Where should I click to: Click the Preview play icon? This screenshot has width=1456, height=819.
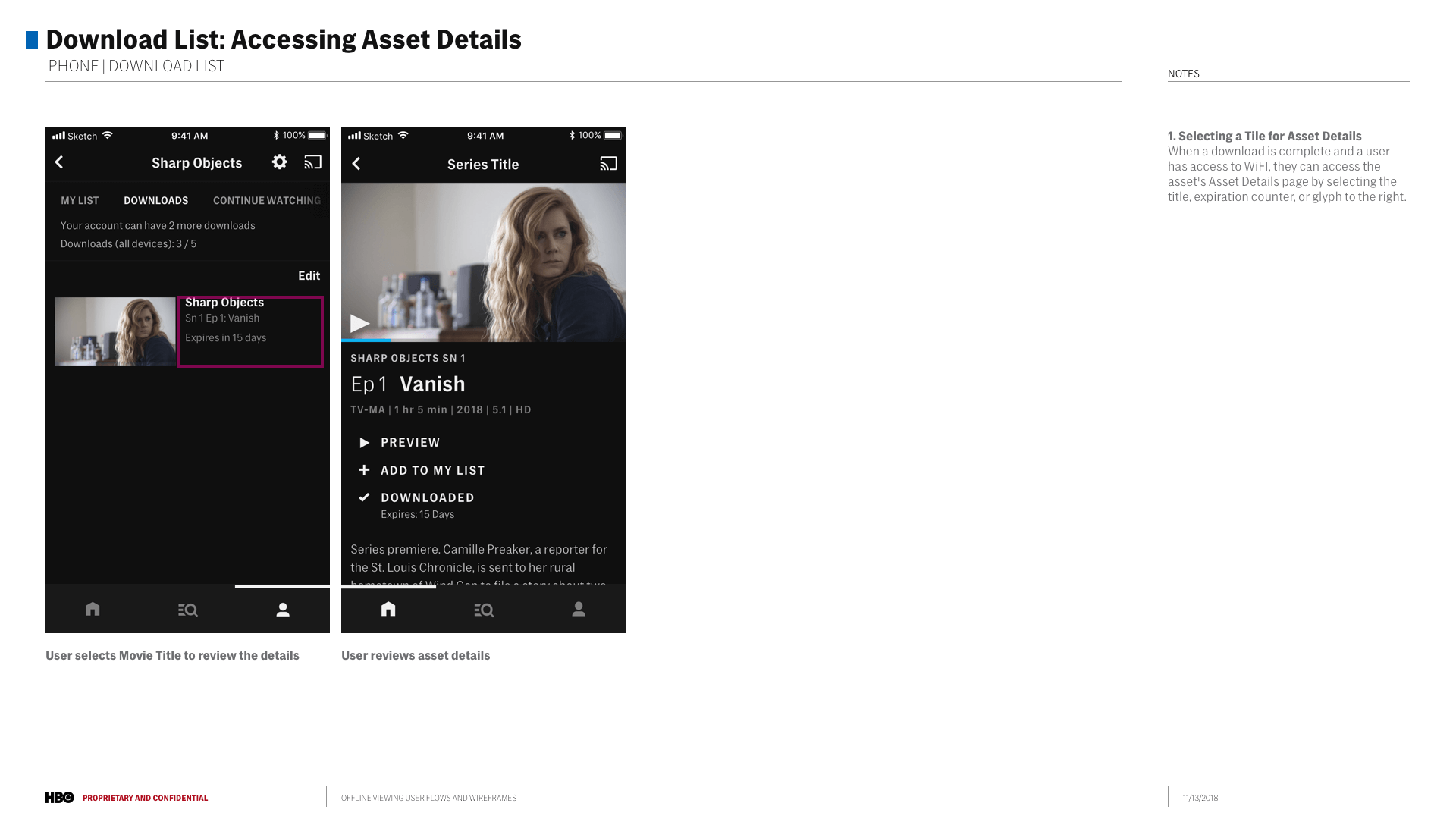(364, 443)
